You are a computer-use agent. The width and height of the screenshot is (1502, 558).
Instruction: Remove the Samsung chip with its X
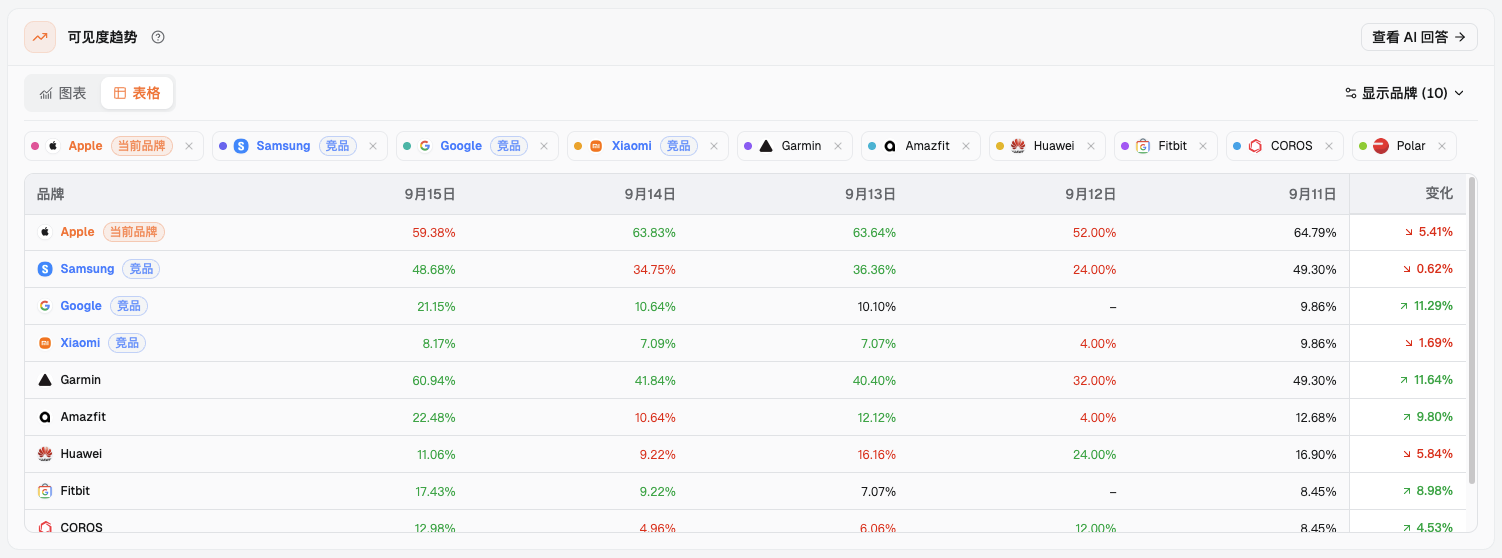pos(373,146)
